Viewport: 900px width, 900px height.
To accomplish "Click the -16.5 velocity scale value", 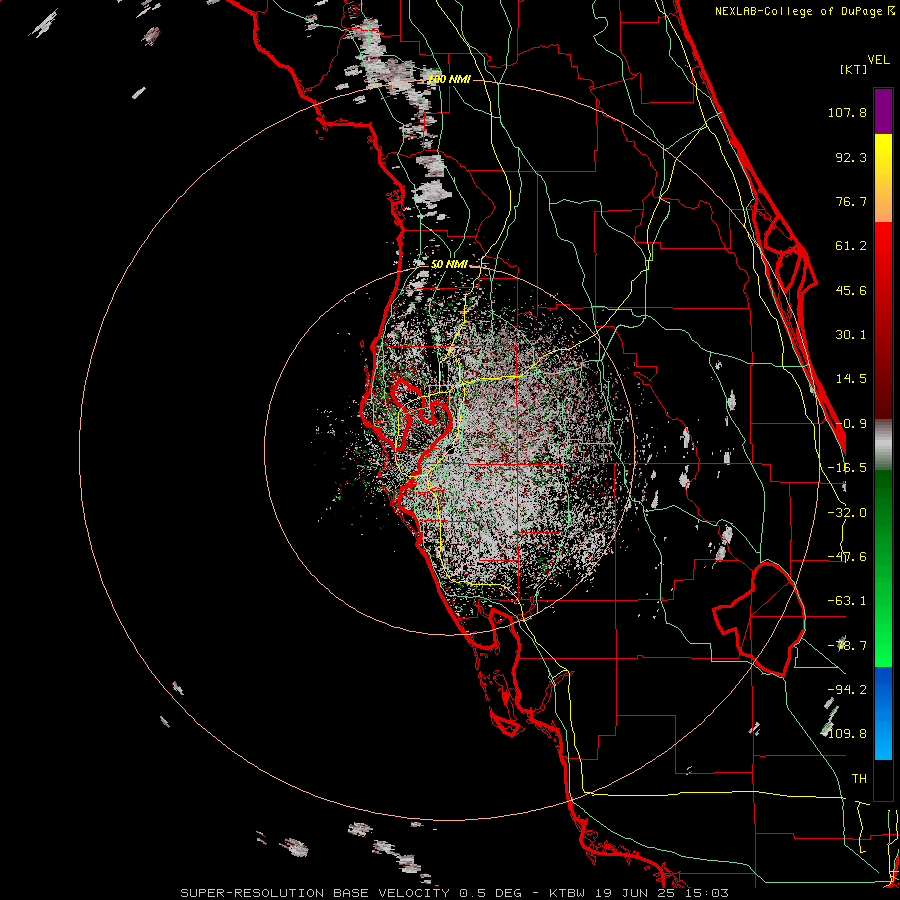I will coord(847,468).
